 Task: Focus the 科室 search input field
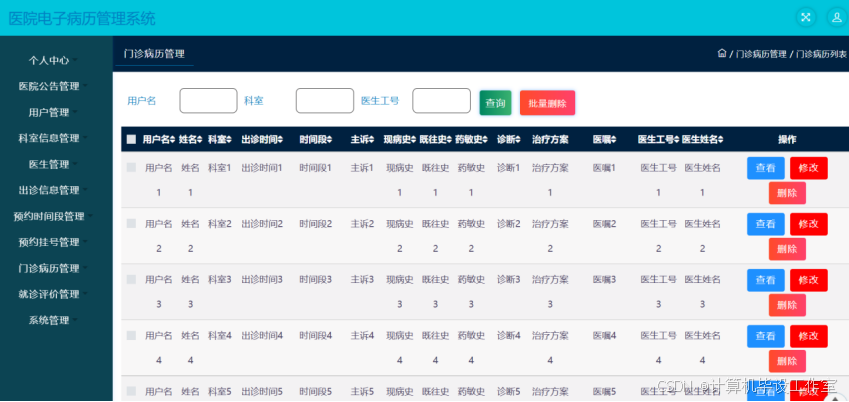tap(325, 101)
